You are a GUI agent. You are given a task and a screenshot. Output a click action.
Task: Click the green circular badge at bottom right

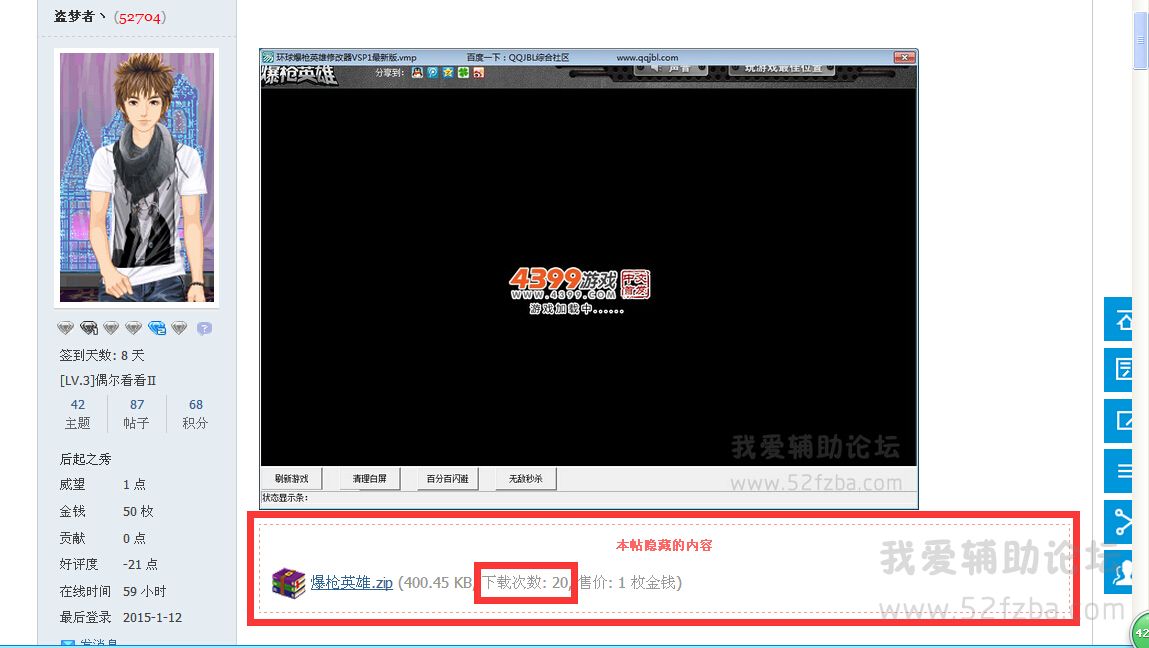(1140, 631)
